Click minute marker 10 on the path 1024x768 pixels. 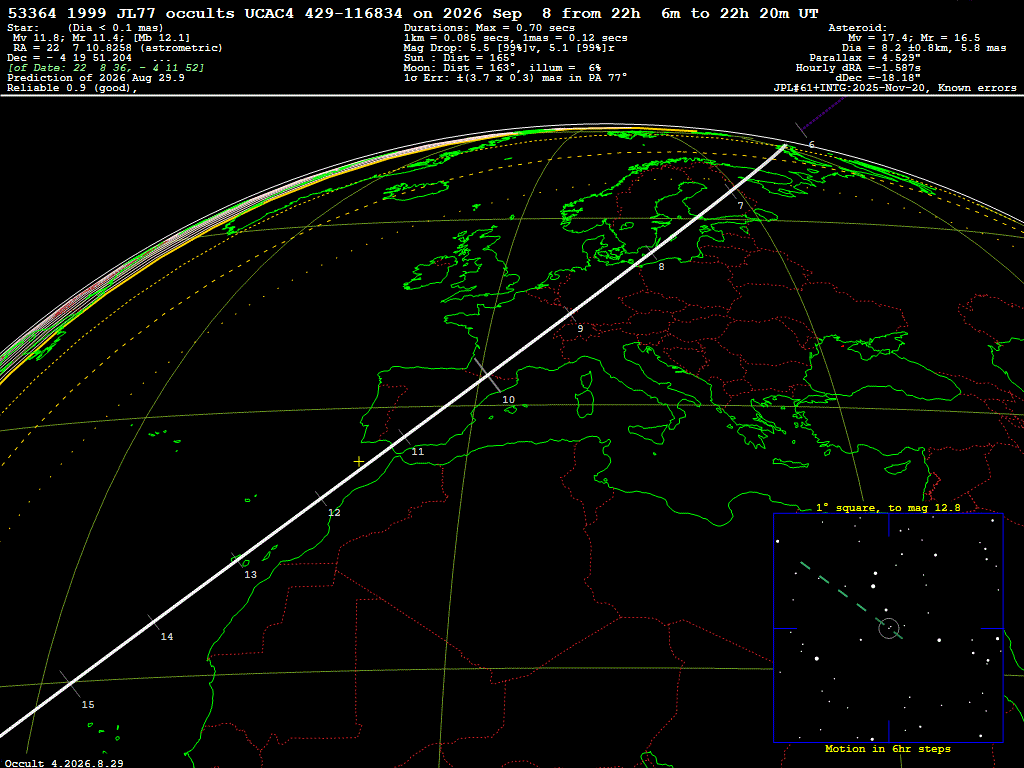point(509,400)
